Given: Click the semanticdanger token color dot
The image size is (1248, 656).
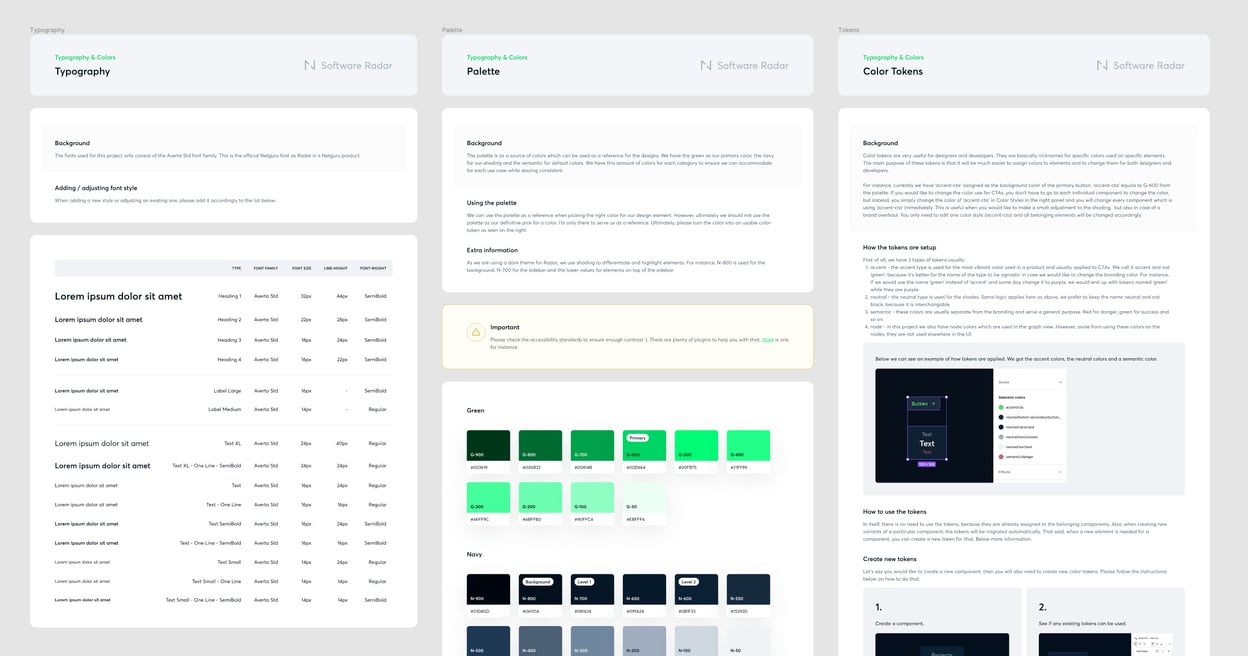Looking at the screenshot, I should coord(1001,457).
